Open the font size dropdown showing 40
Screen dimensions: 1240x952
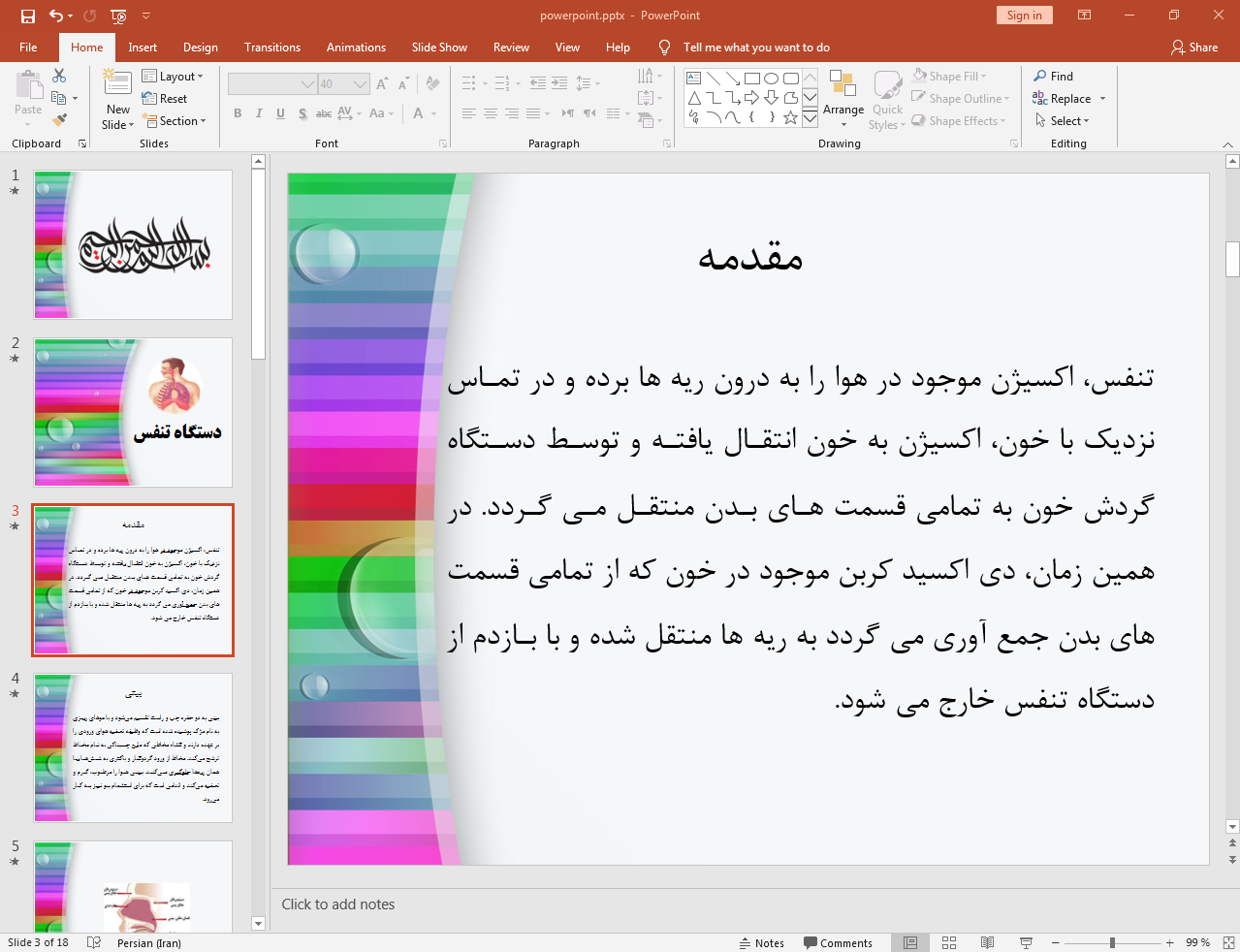click(x=361, y=84)
